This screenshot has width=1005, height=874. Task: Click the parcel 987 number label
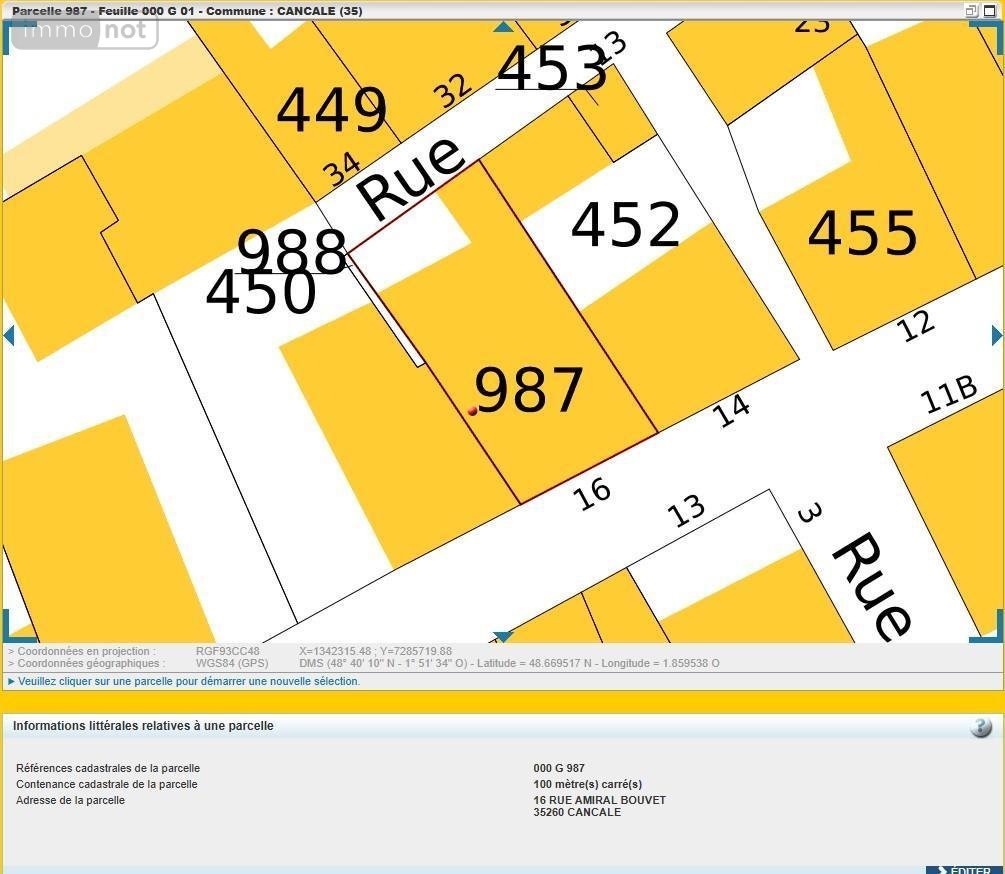click(x=529, y=390)
